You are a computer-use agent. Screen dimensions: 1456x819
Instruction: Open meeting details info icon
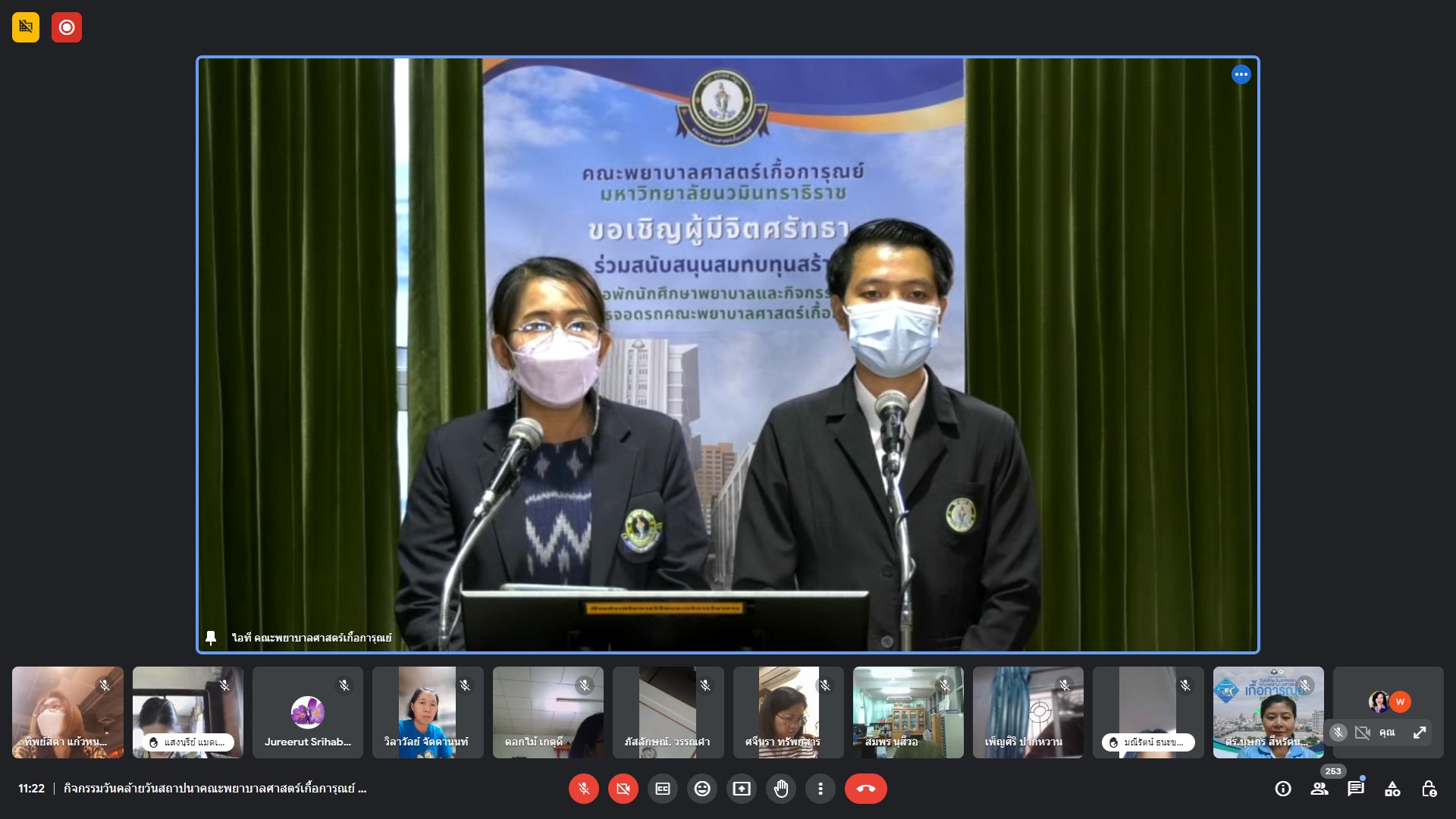point(1283,789)
